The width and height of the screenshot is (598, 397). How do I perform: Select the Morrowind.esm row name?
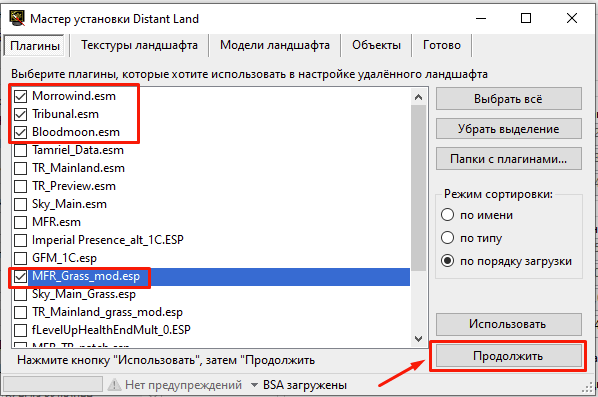(74, 96)
